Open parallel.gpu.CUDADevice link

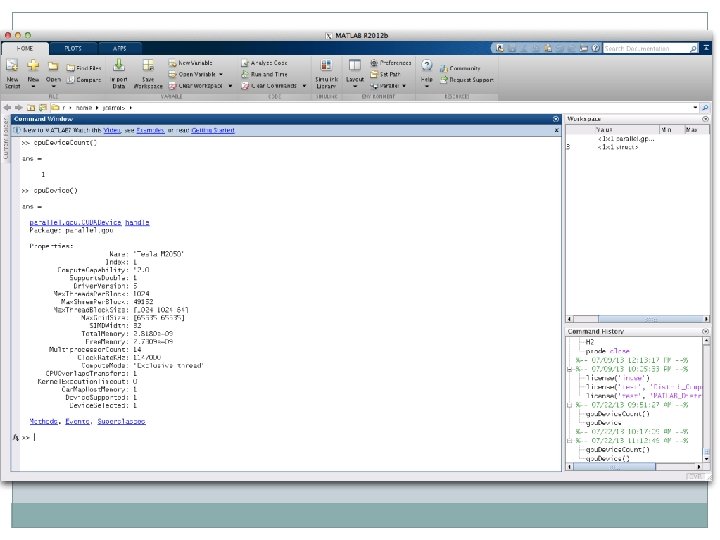pyautogui.click(x=75, y=222)
